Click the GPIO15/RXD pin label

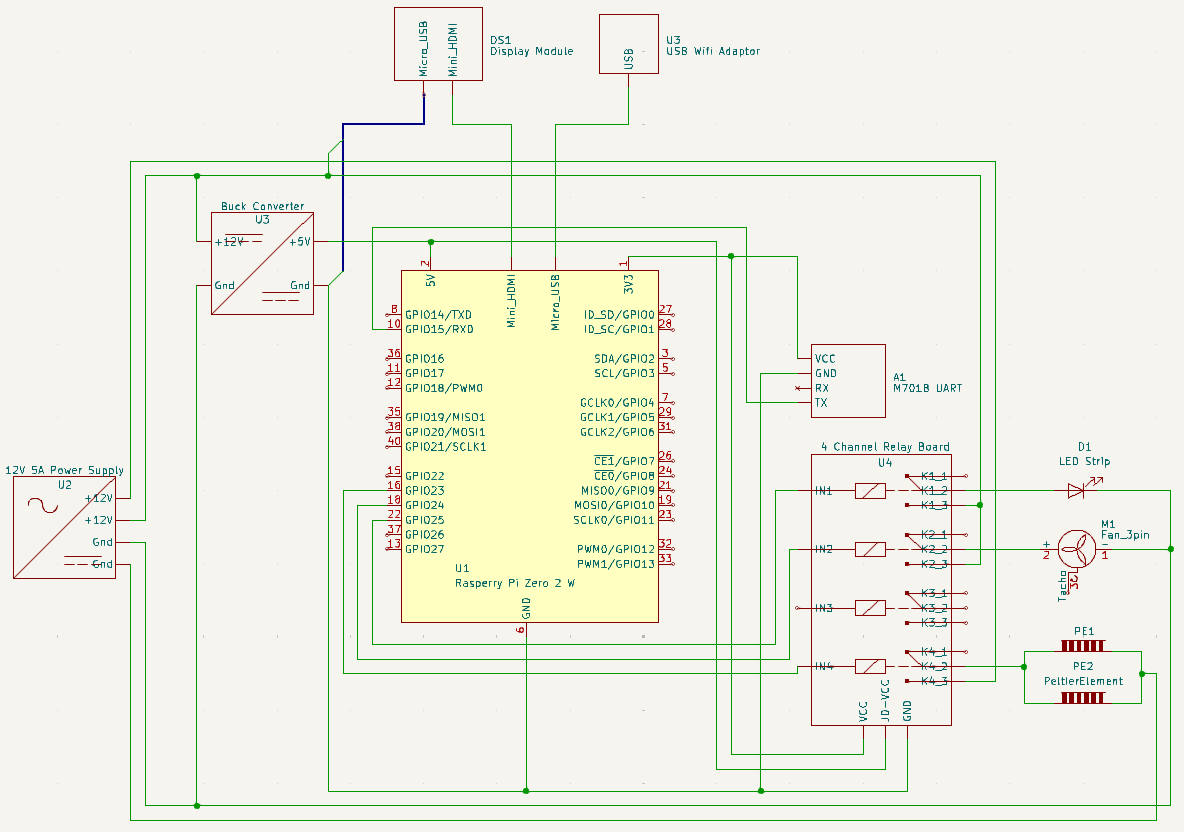pyautogui.click(x=439, y=329)
